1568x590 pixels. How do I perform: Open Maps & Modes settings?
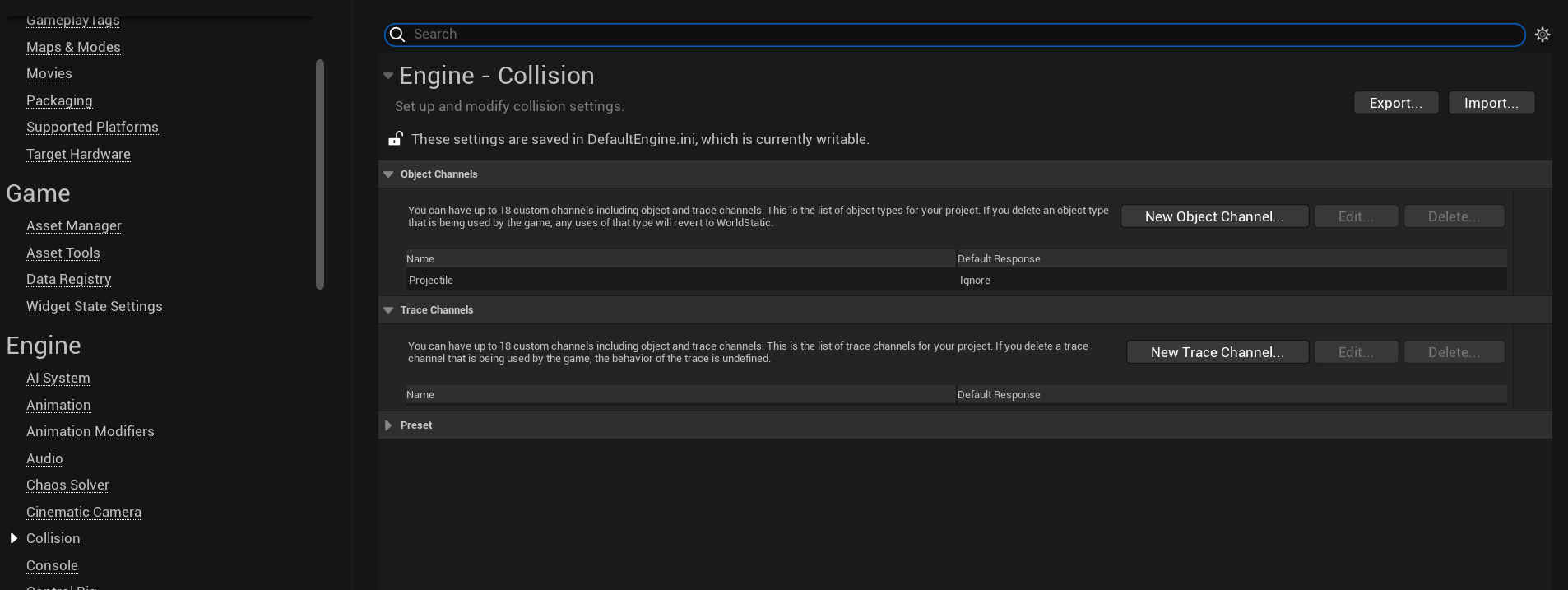73,48
